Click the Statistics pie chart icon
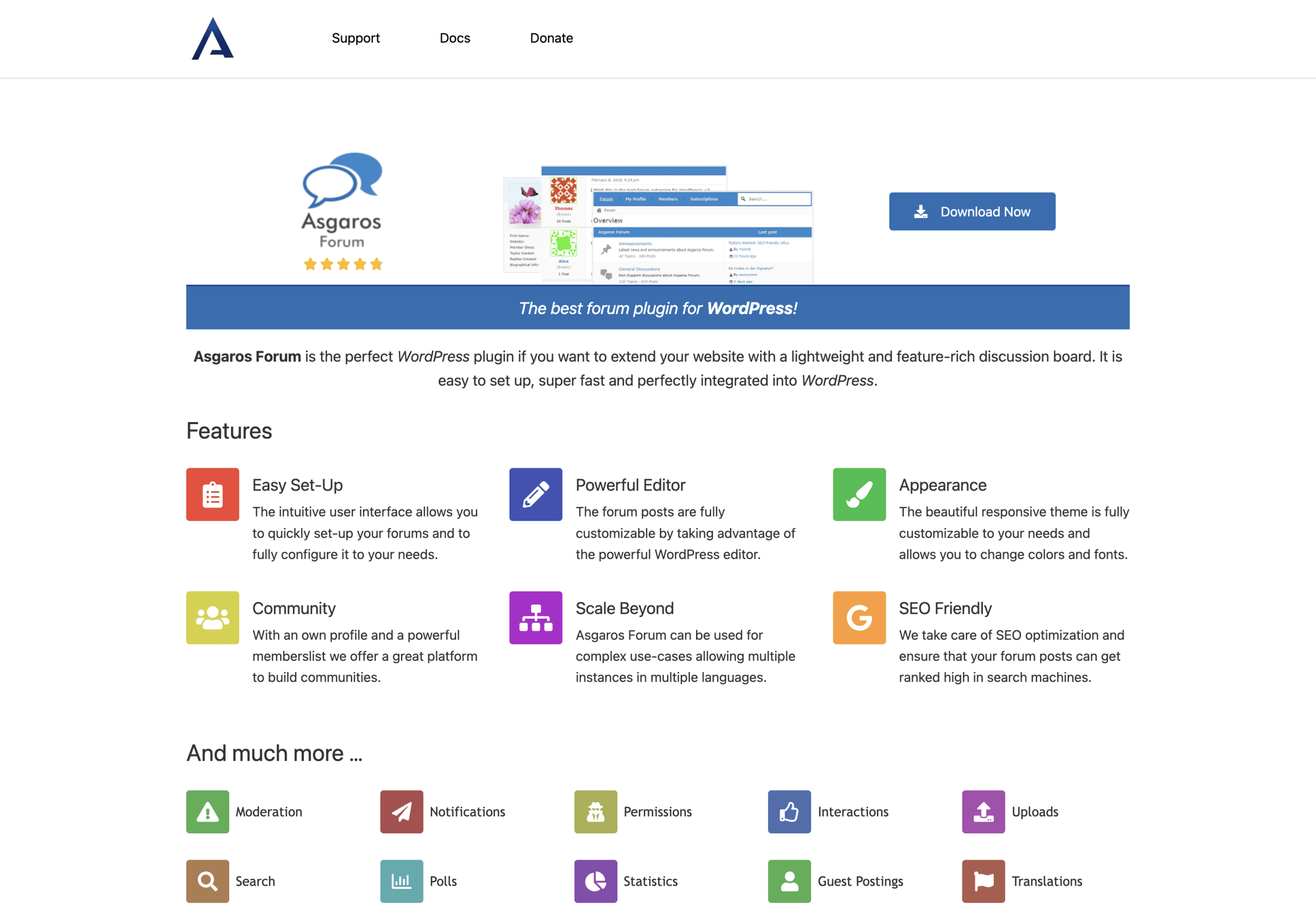 tap(595, 881)
